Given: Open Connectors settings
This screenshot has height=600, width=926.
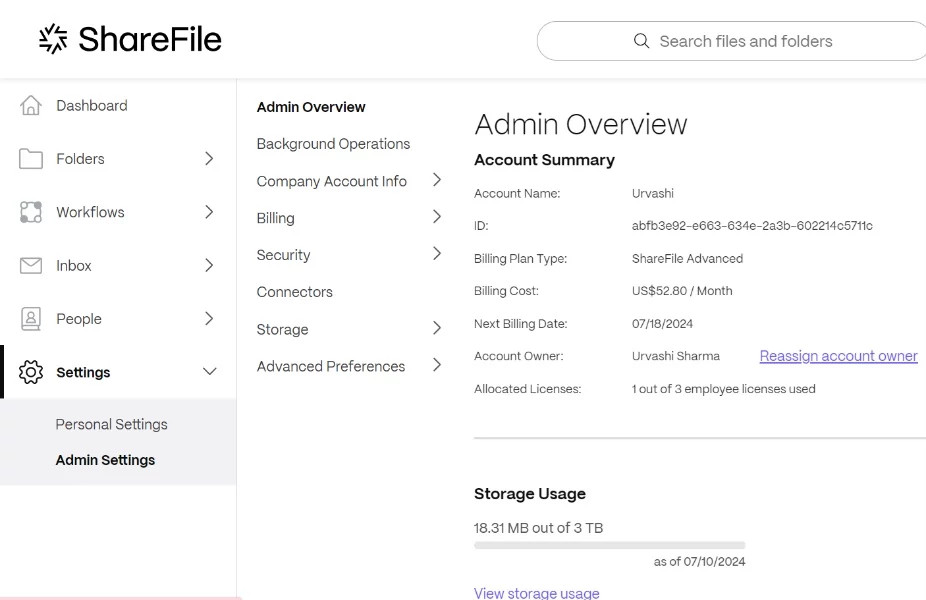Looking at the screenshot, I should (x=295, y=292).
